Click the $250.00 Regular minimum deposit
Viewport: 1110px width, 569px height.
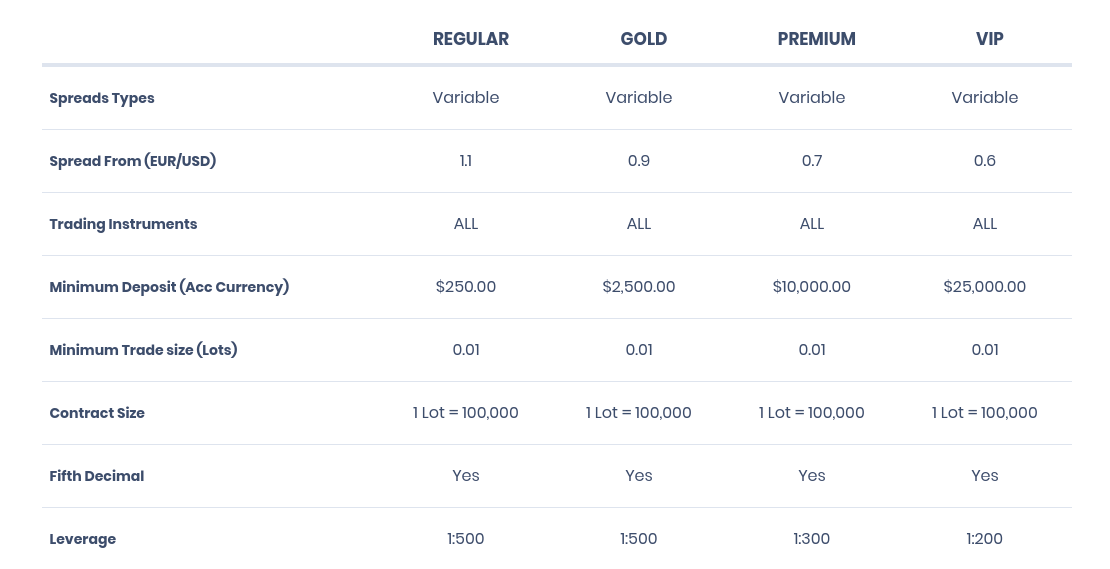466,287
